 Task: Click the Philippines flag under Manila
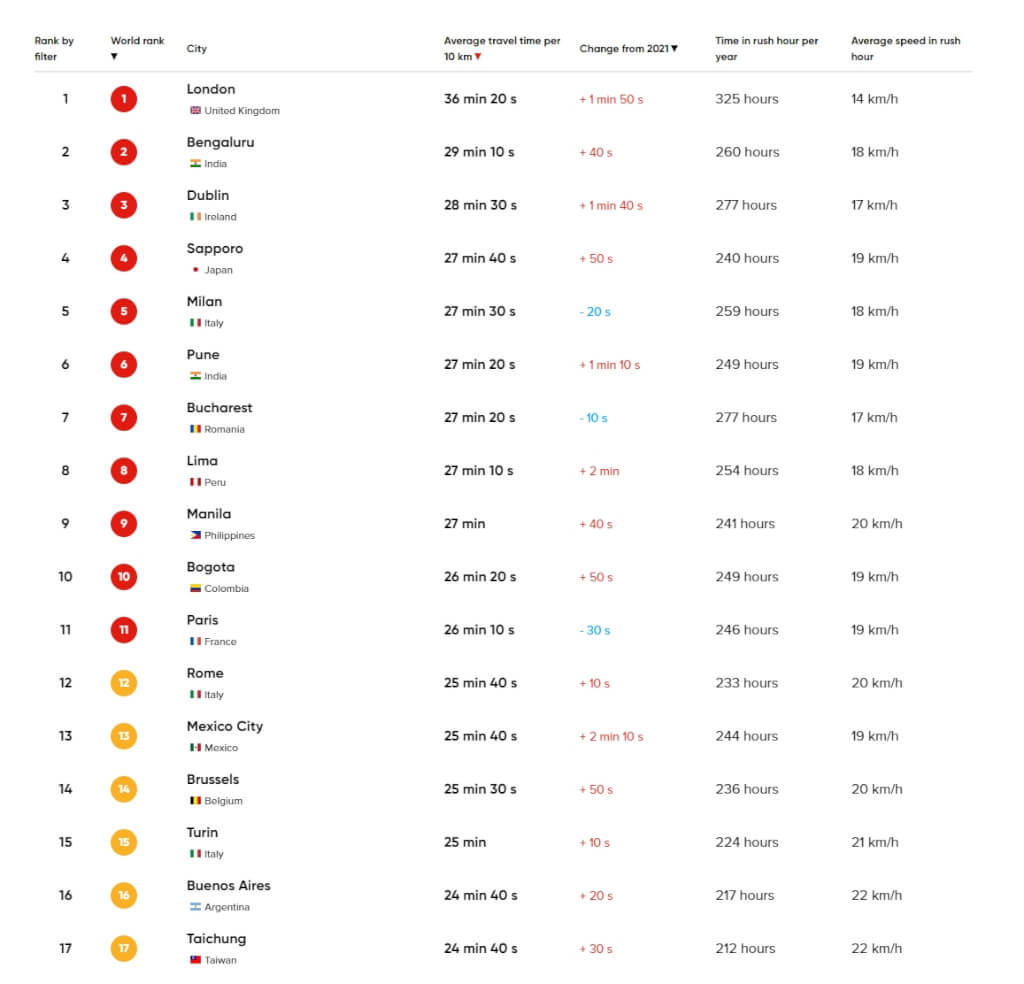click(196, 536)
